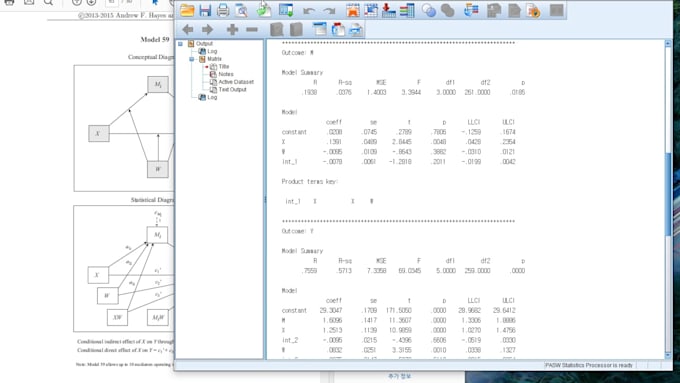Click the blue tree-structure toolbar icon

[471, 10]
